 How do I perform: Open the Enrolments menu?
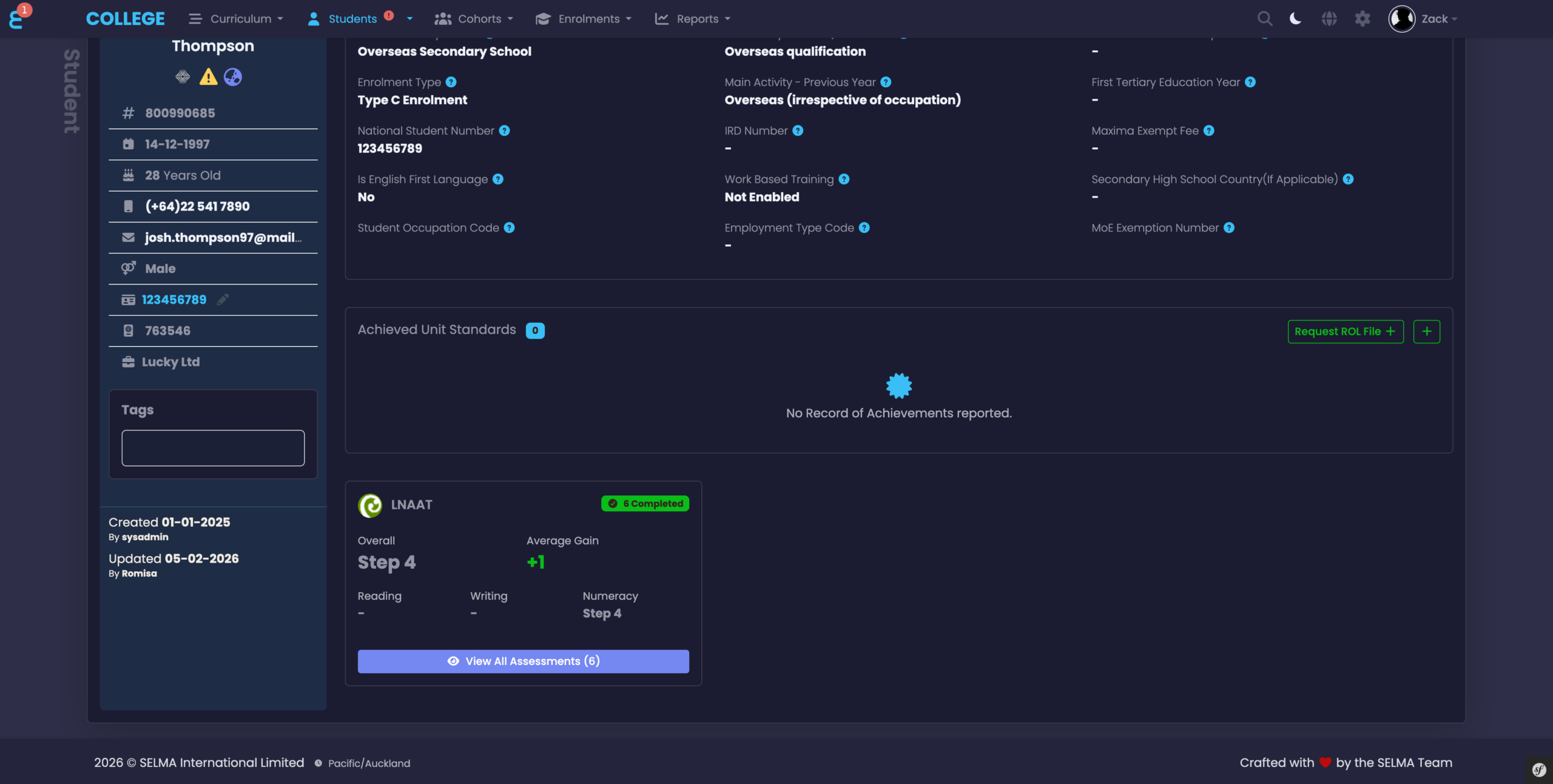(x=583, y=19)
